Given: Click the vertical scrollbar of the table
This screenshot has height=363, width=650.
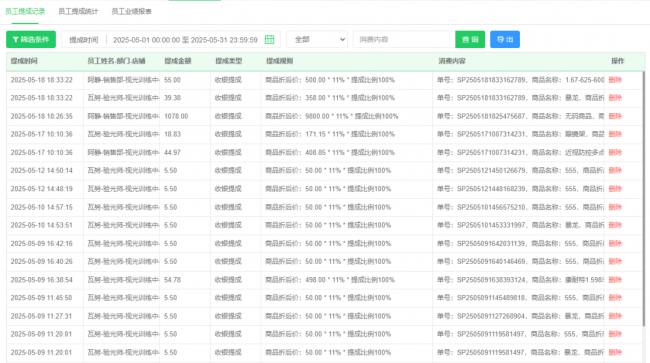Looking at the screenshot, I should point(643,199).
